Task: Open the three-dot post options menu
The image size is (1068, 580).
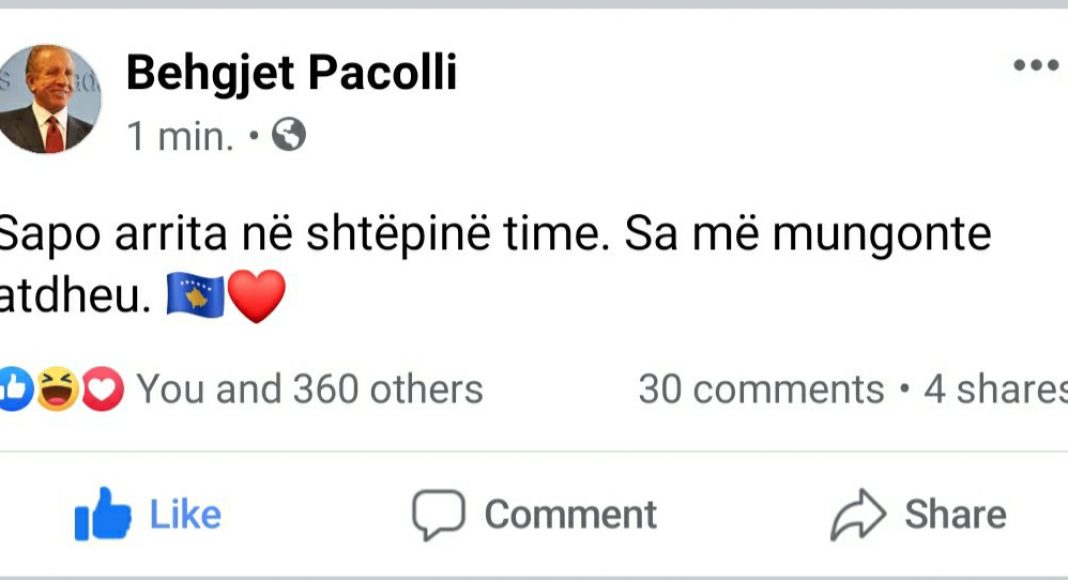Action: click(1036, 66)
